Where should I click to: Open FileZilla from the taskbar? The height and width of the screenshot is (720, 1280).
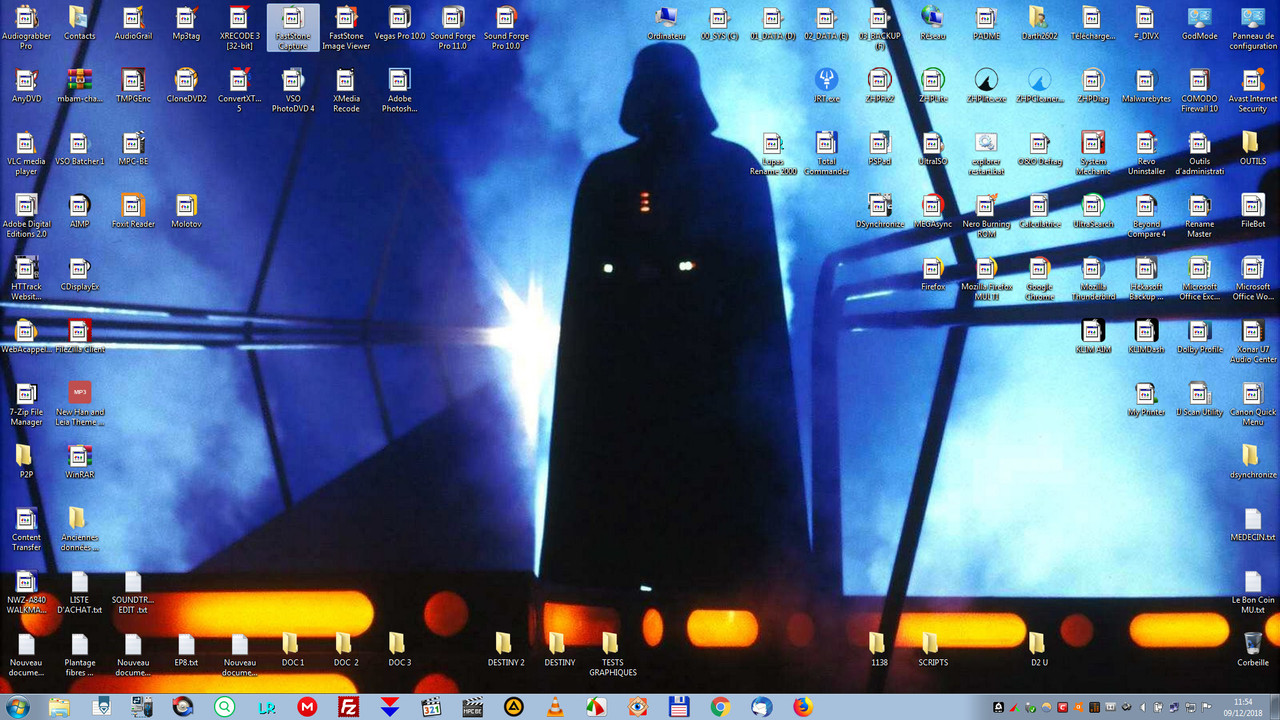click(348, 707)
